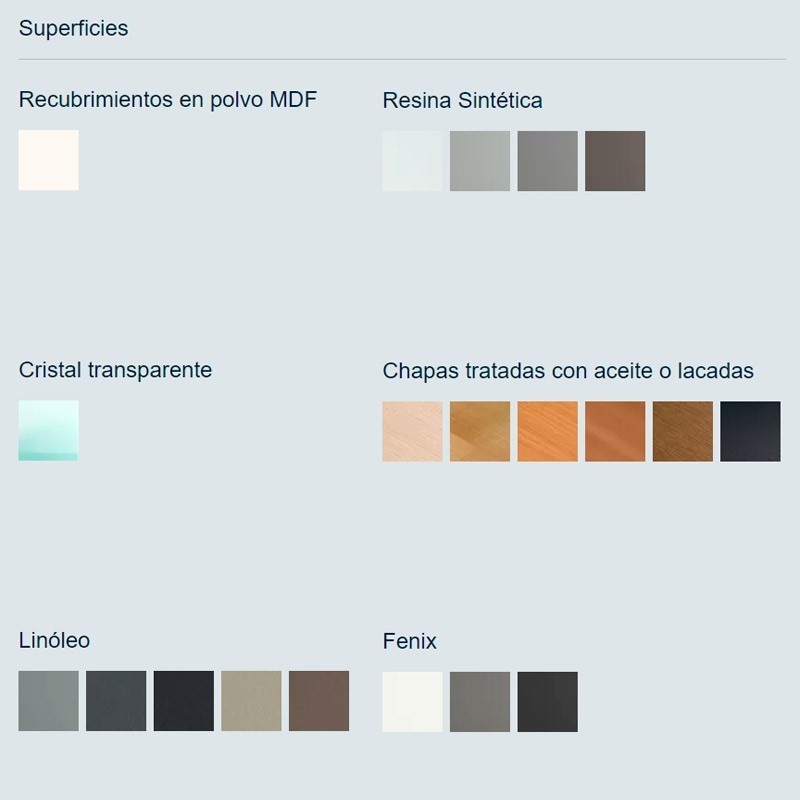
Task: Choose the brown Linóleo swatch
Action: click(319, 701)
